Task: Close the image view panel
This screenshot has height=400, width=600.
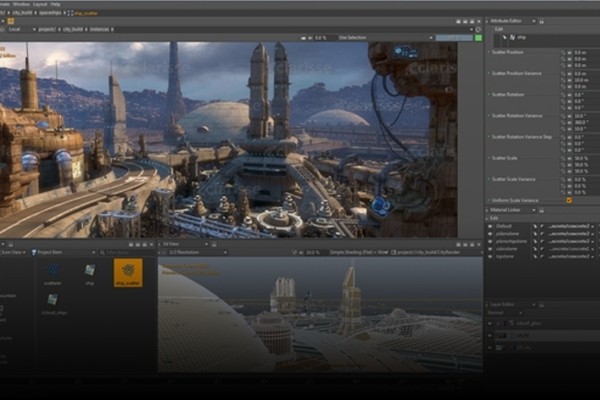Action: [478, 21]
